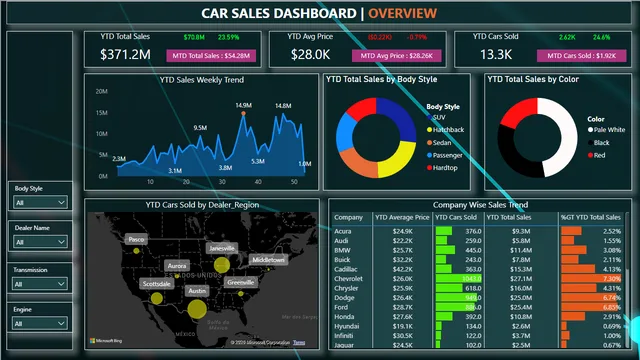Click the Scottsdale map label
Image resolution: width=640 pixels, height=360 pixels.
point(157,284)
